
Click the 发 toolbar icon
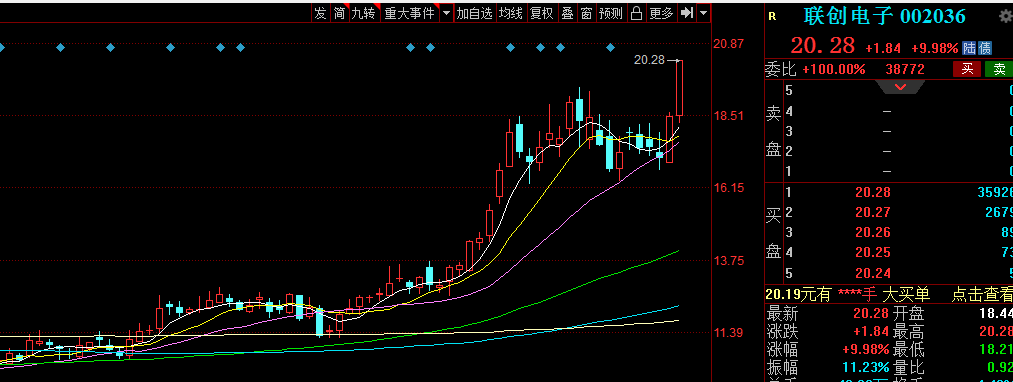coord(320,13)
